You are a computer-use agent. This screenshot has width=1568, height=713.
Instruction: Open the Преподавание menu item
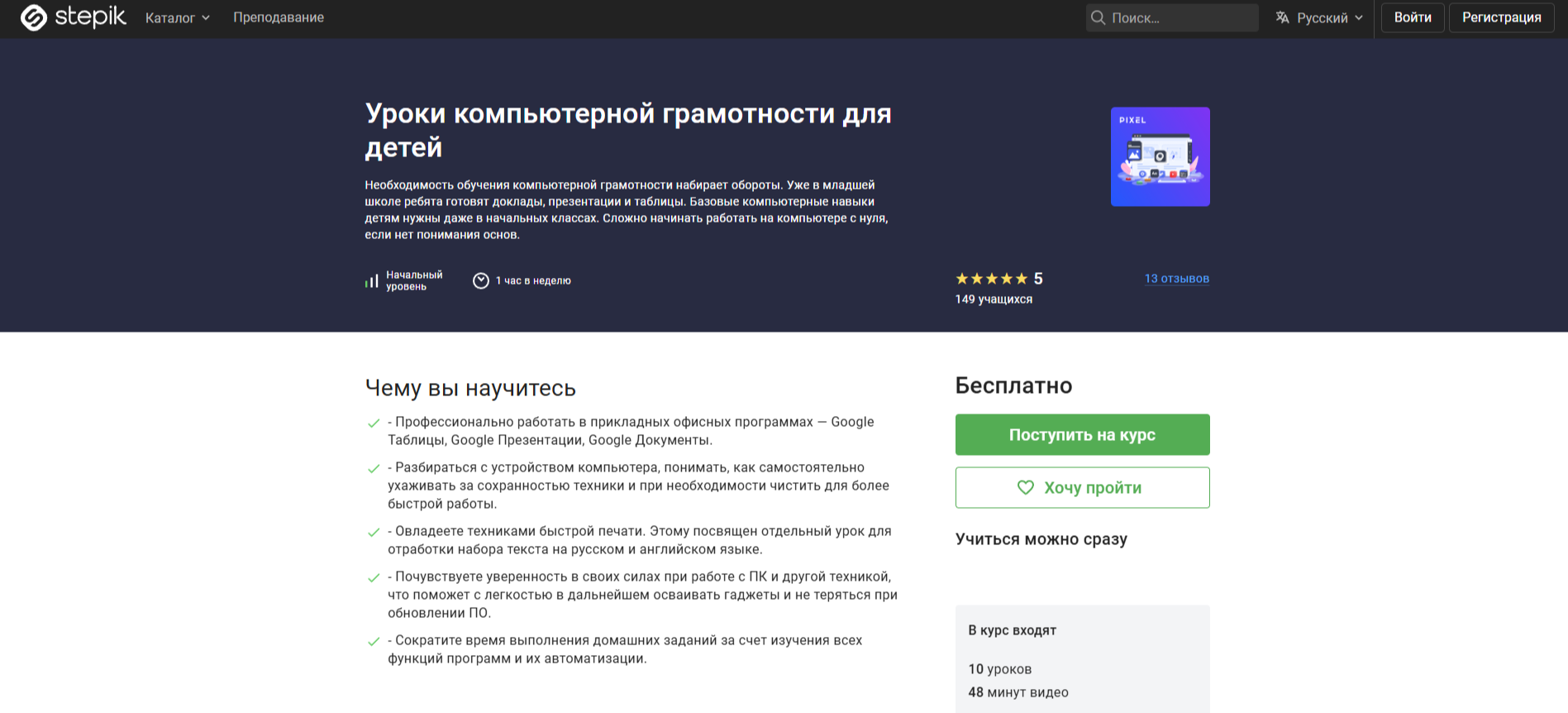pos(279,17)
